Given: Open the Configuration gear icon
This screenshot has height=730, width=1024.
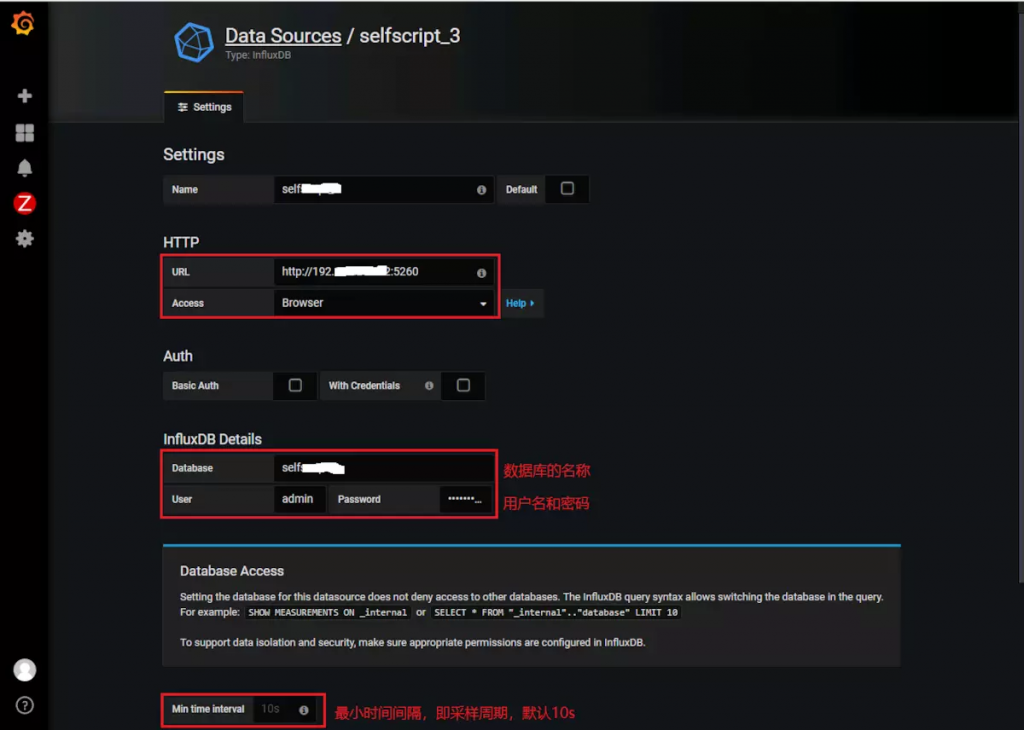Looking at the screenshot, I should (x=25, y=238).
